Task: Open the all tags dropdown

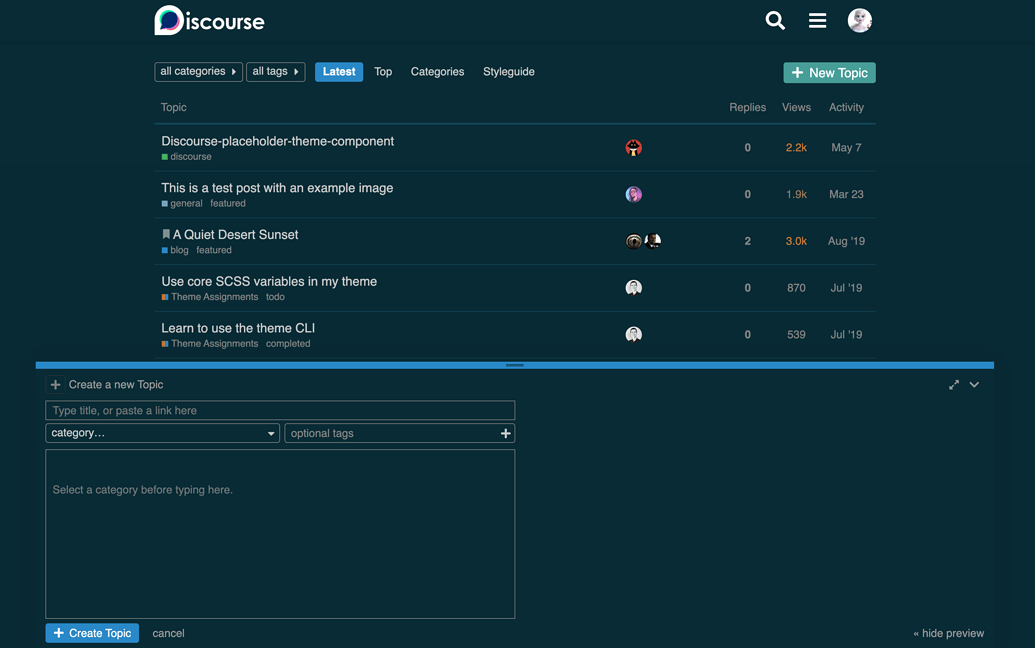Action: pyautogui.click(x=275, y=72)
